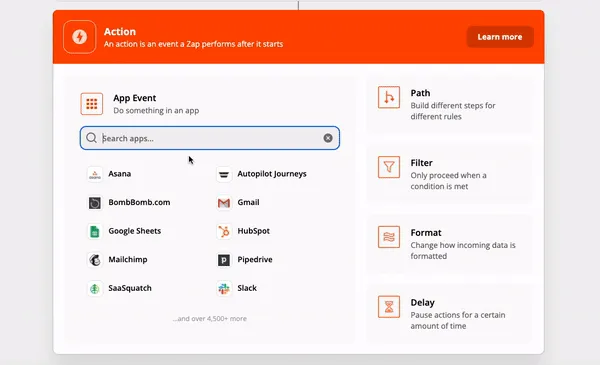Focus the Search apps input field
Screen dimensions: 600x365
[210, 138]
